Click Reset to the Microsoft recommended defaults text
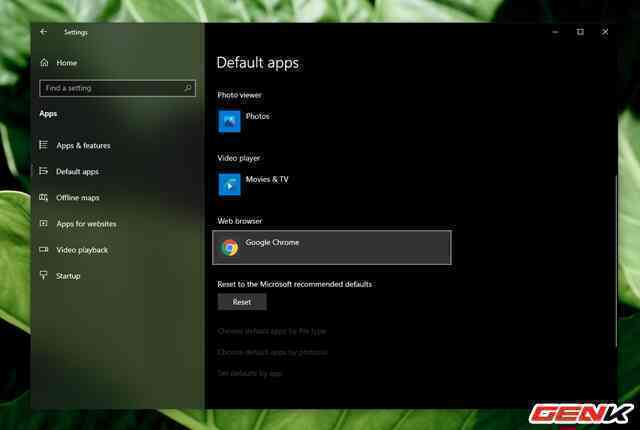This screenshot has width=640, height=430. pos(294,284)
